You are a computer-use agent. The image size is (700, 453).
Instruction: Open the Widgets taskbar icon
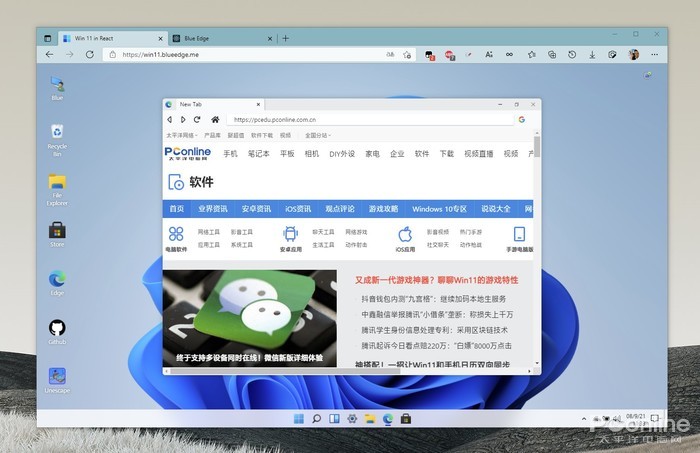pos(334,419)
